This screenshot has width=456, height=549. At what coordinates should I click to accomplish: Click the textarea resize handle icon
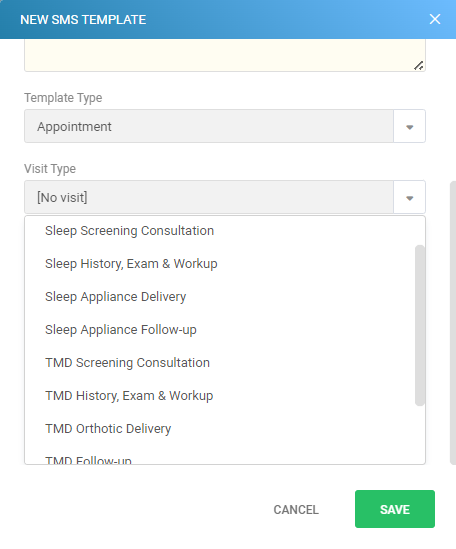point(419,65)
